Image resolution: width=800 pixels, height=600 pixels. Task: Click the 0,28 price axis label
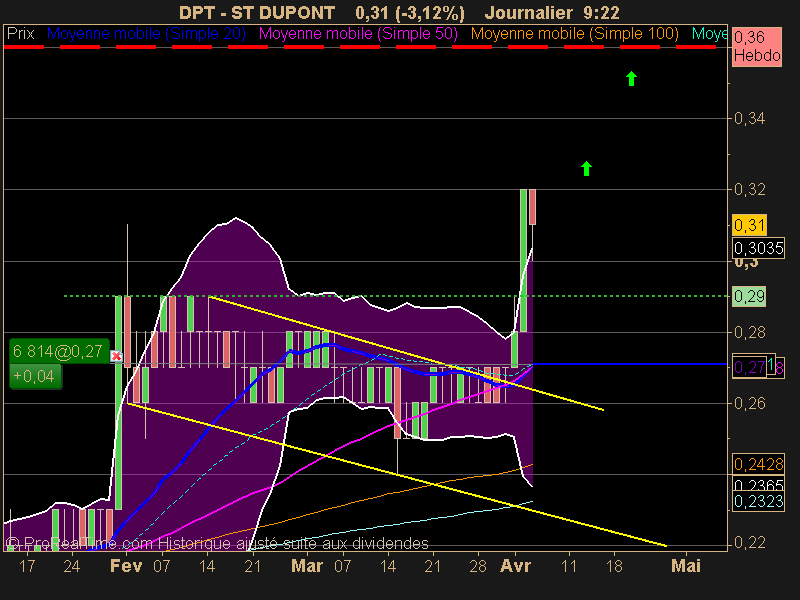[x=749, y=332]
